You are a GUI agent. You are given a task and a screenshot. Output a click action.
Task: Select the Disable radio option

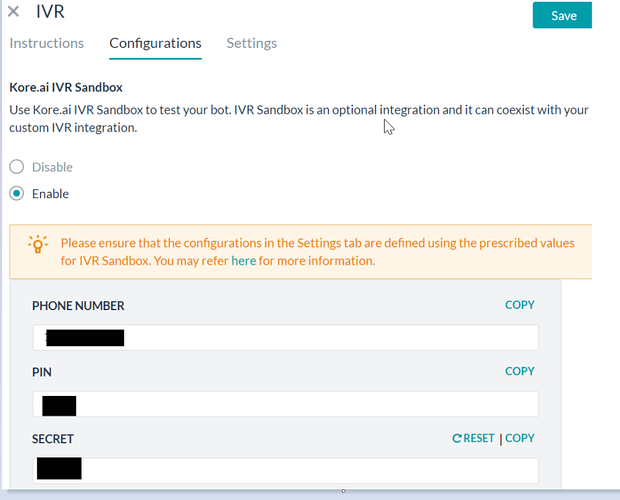(17, 167)
